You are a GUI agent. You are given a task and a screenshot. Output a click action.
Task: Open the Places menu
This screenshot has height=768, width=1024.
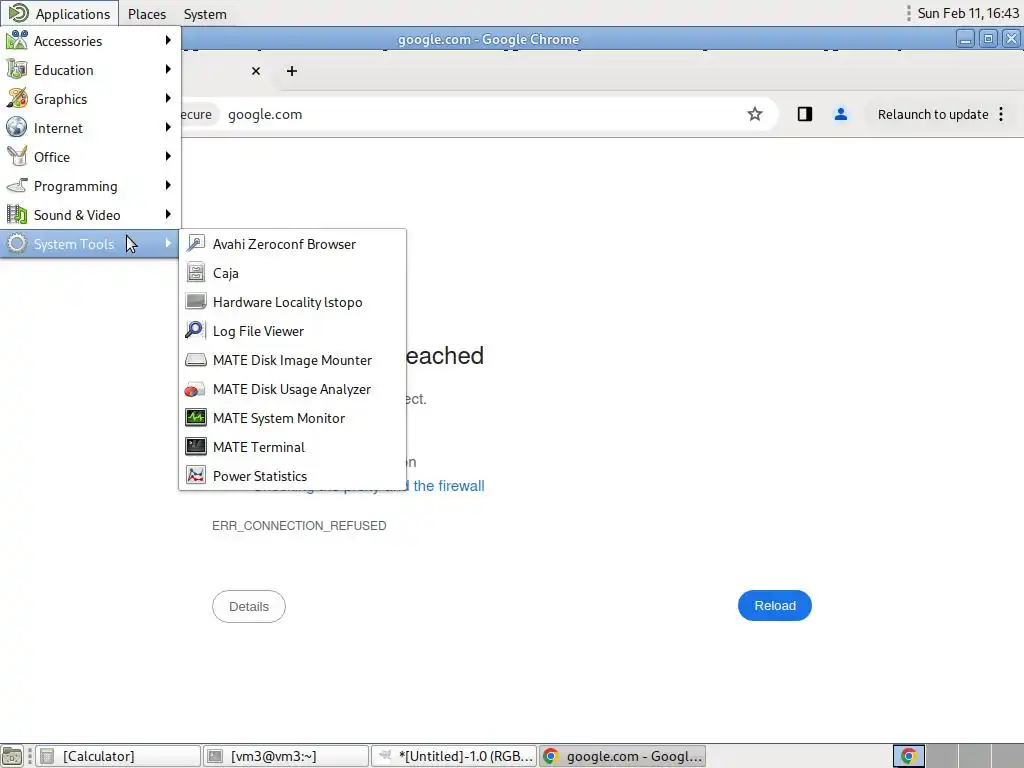pos(147,14)
